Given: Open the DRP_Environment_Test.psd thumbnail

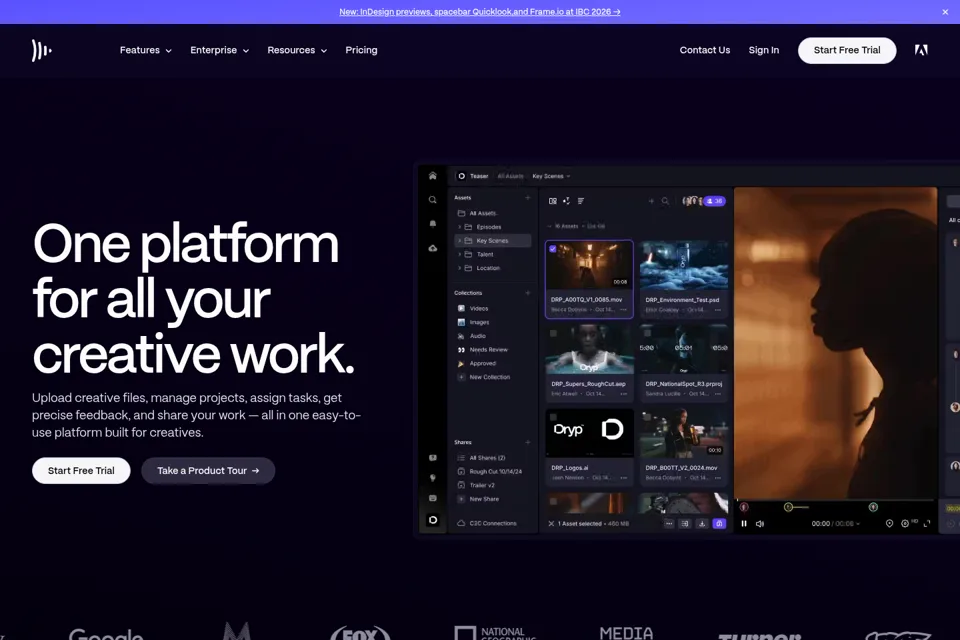Looking at the screenshot, I should coord(683,266).
